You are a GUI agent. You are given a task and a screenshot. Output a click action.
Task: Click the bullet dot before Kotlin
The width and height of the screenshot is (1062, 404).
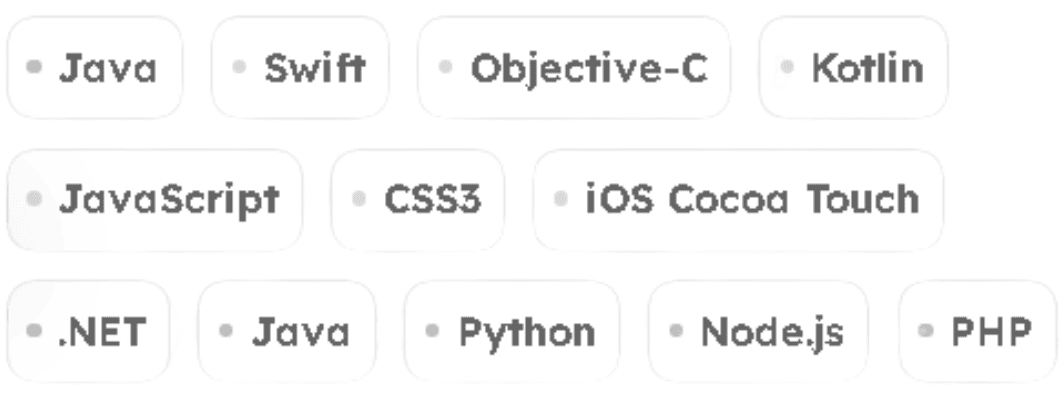coord(786,66)
